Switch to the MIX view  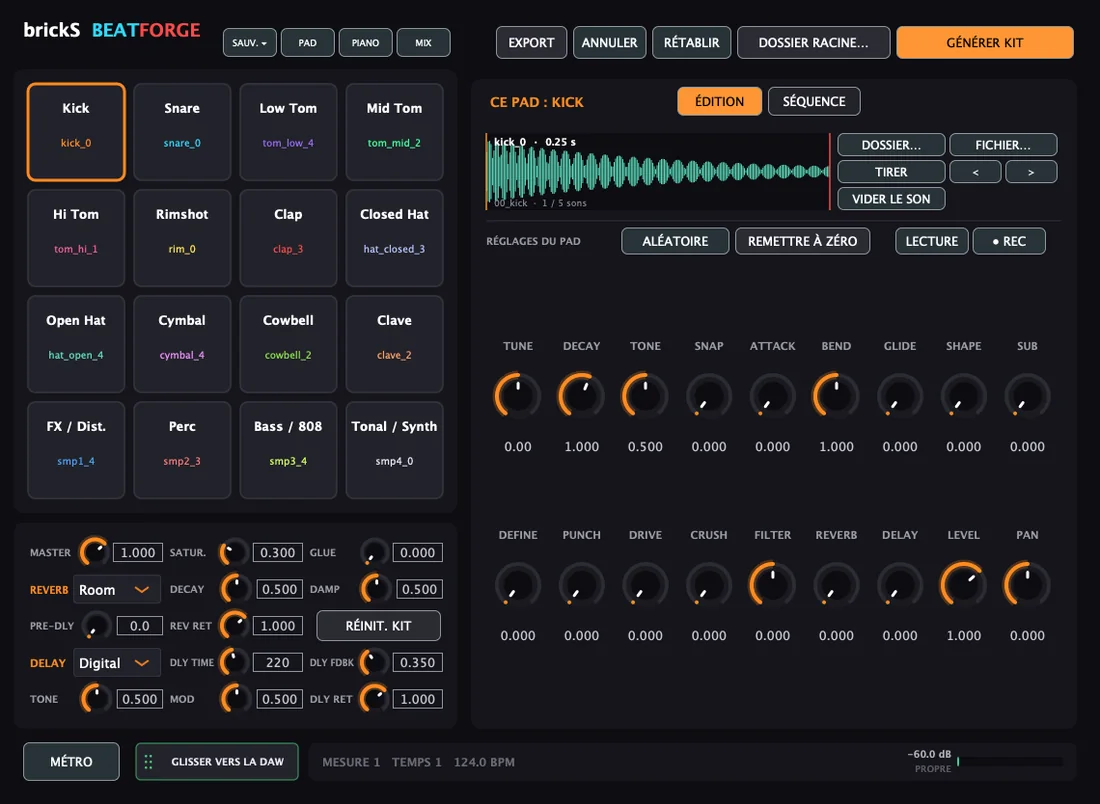pos(423,43)
